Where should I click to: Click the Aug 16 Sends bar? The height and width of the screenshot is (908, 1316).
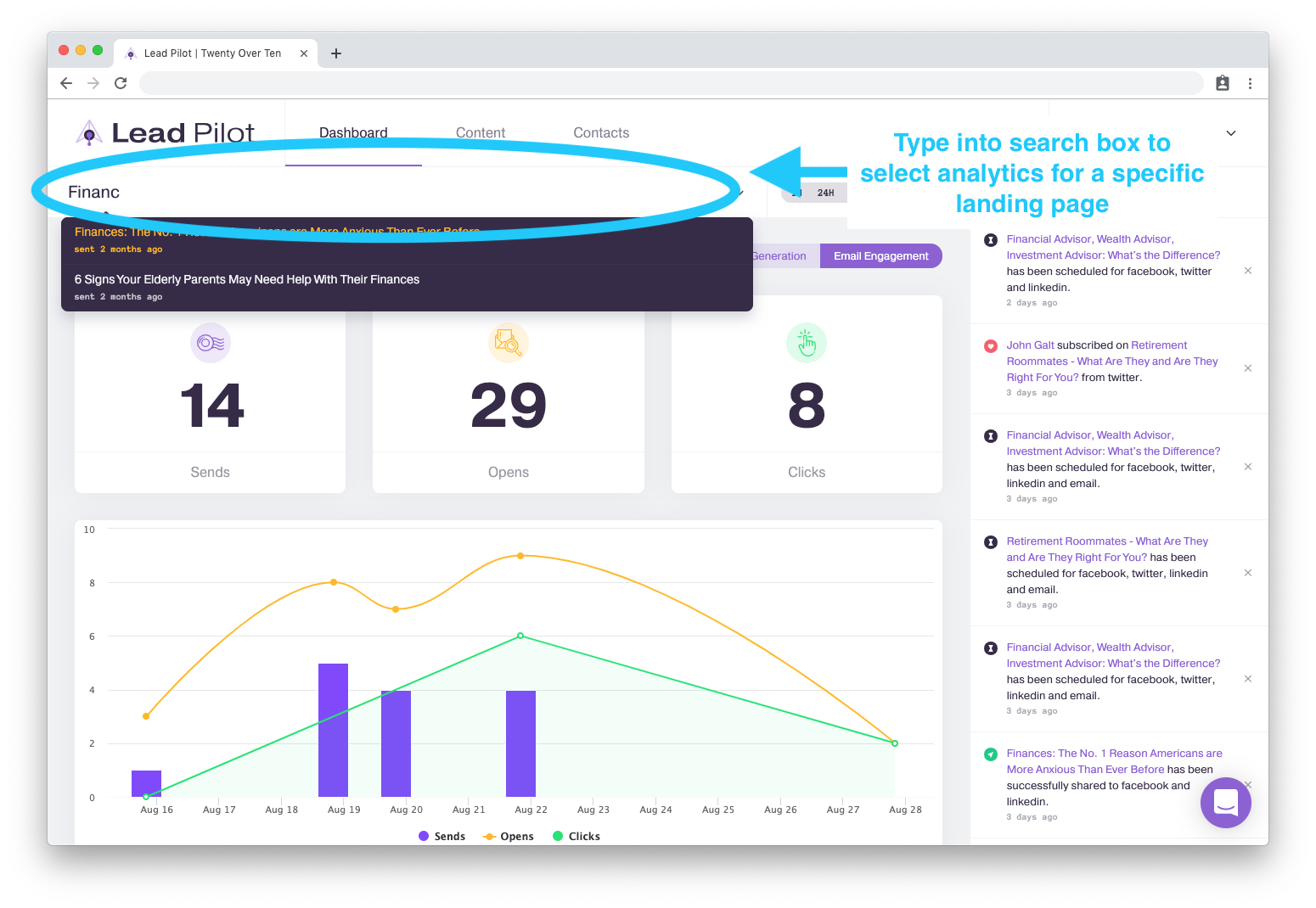click(x=146, y=783)
